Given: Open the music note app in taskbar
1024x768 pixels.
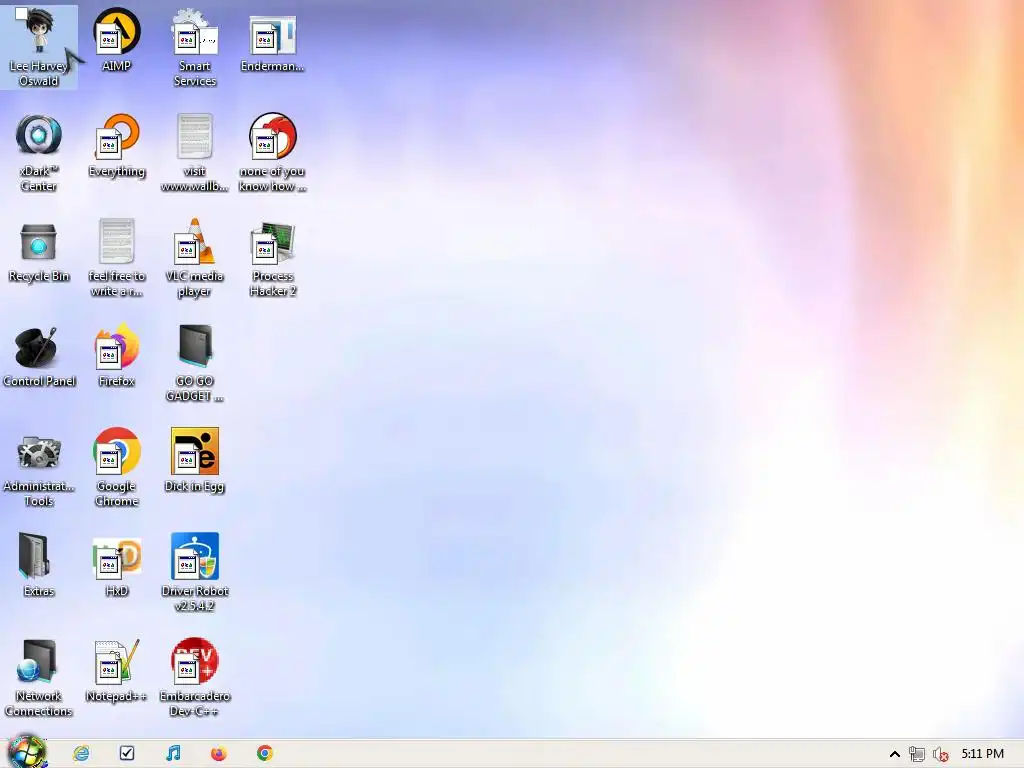Looking at the screenshot, I should 173,753.
